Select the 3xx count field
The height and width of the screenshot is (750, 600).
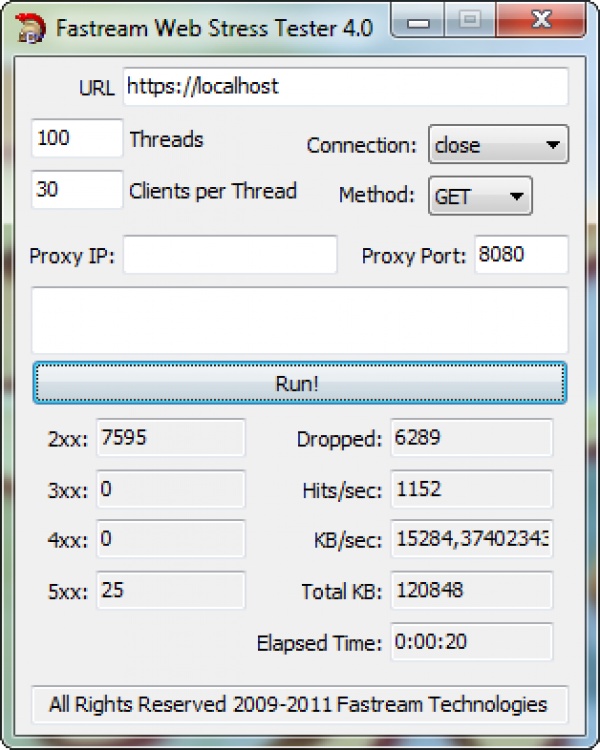pos(171,489)
